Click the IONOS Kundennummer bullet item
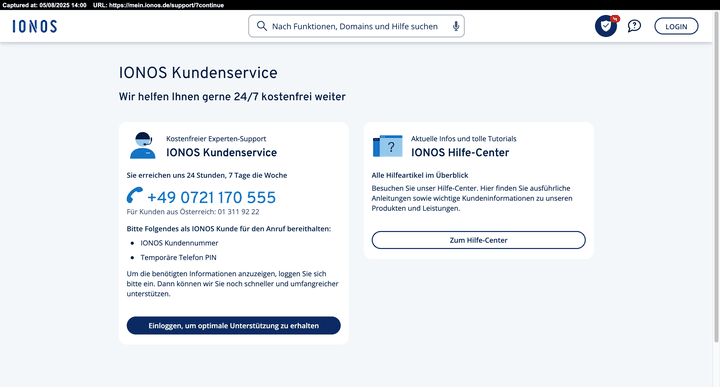The height and width of the screenshot is (387, 720). pos(180,243)
